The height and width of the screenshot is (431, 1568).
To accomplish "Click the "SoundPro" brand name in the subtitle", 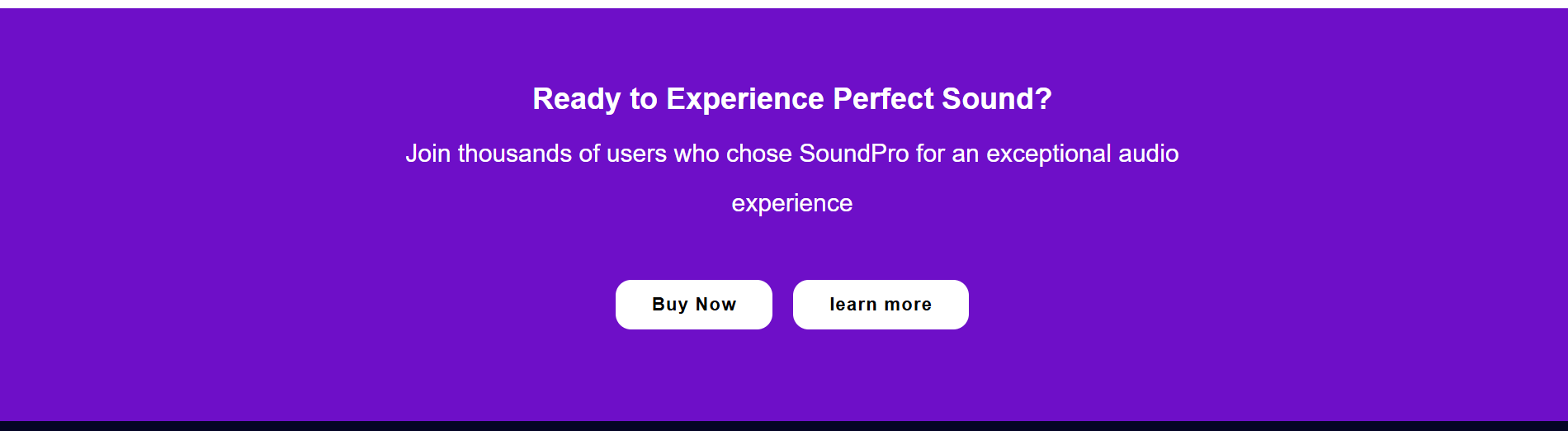I will click(853, 154).
